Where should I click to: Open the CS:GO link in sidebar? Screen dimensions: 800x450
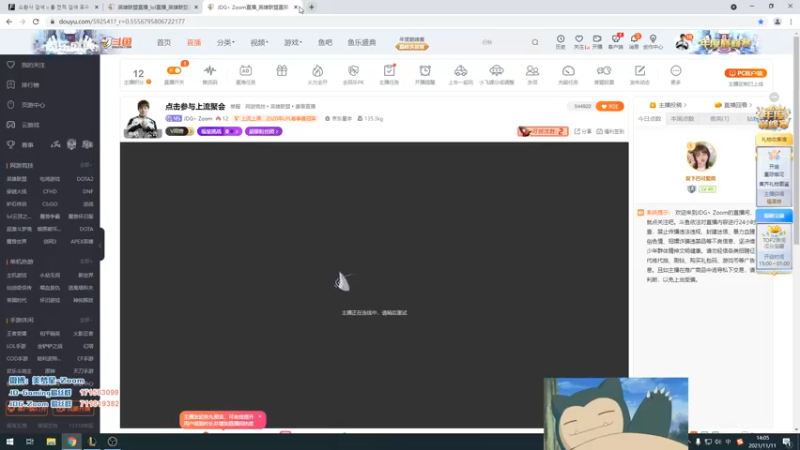(x=50, y=204)
